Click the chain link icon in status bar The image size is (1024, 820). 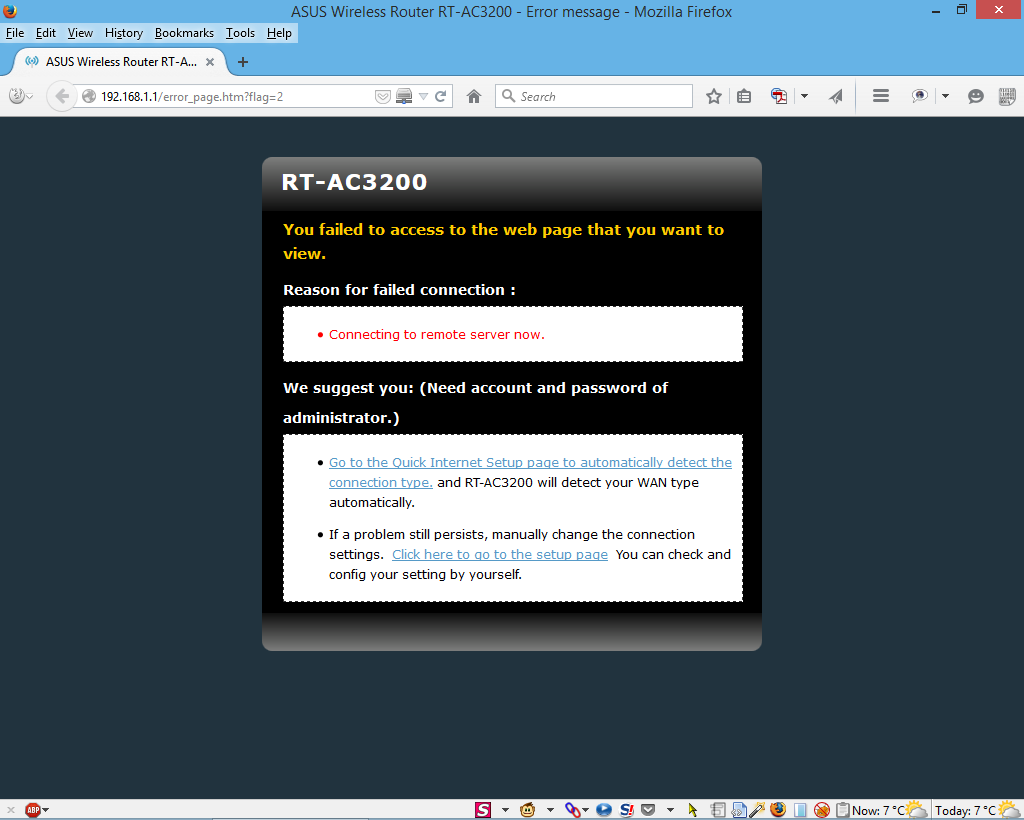click(572, 810)
